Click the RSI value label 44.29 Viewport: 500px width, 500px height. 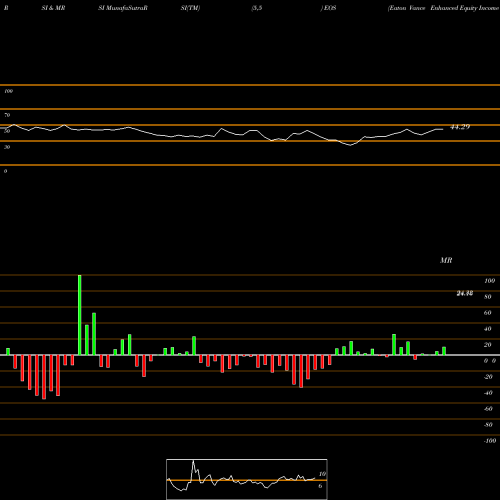tap(460, 127)
